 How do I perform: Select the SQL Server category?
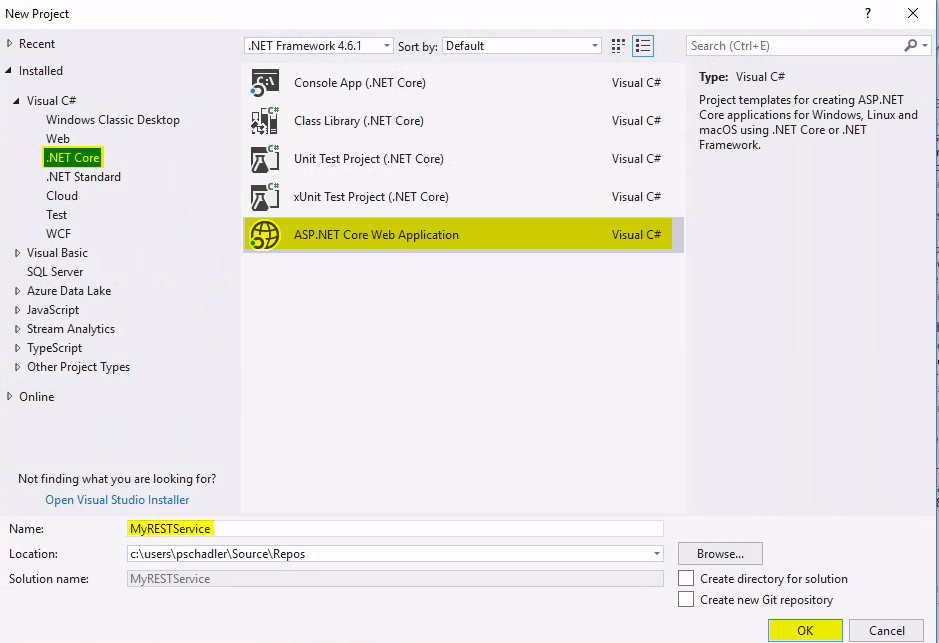54,272
